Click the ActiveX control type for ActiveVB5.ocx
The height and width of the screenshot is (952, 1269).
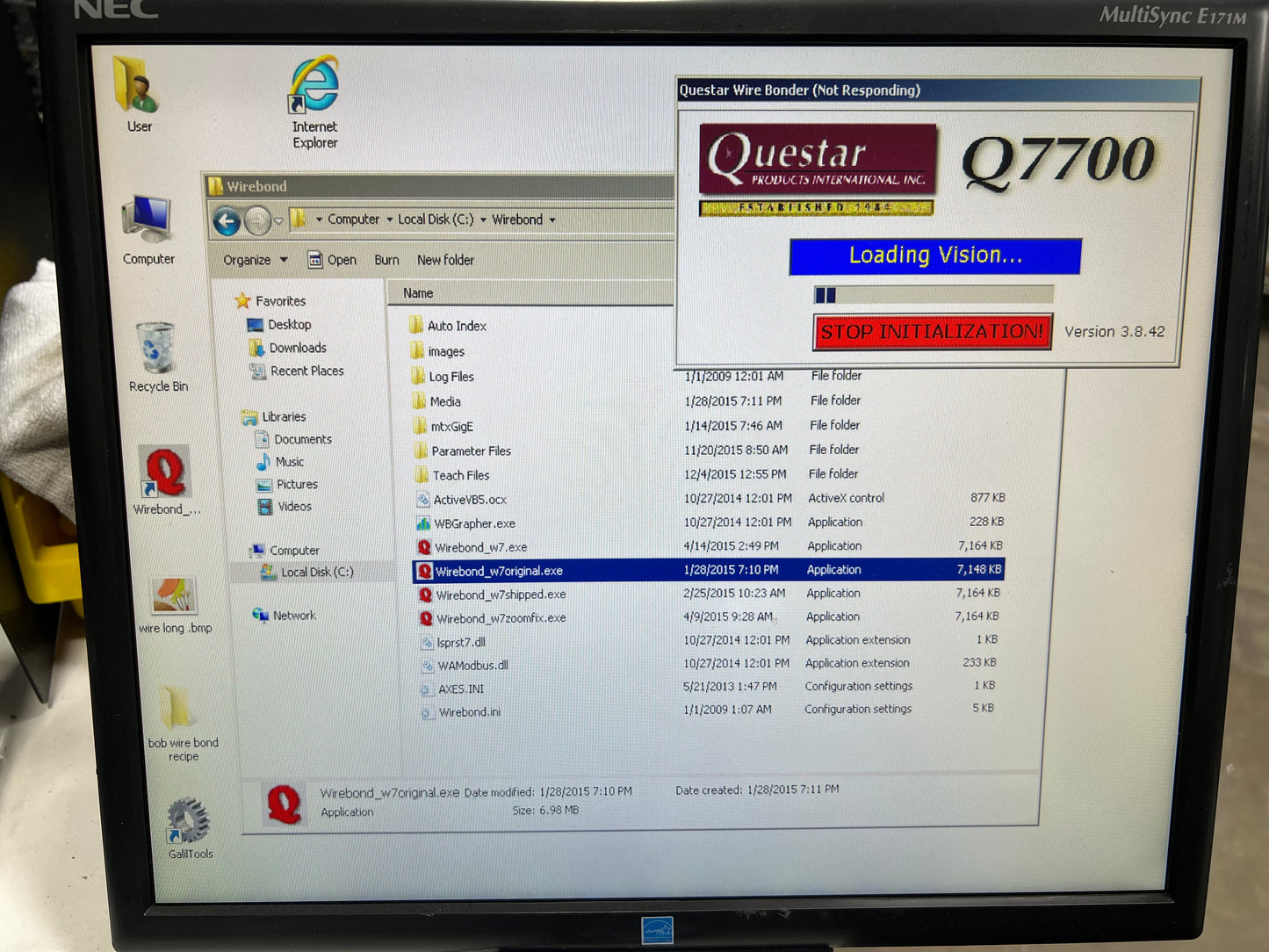(x=847, y=498)
